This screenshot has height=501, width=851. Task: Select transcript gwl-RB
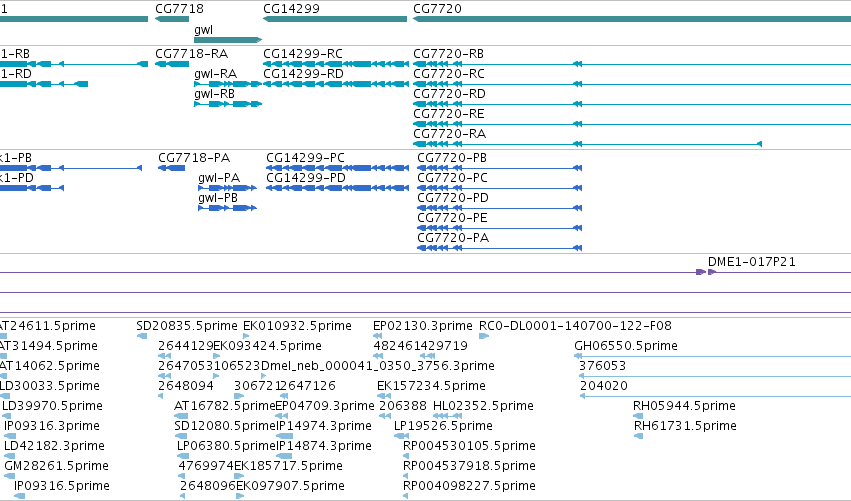click(214, 94)
